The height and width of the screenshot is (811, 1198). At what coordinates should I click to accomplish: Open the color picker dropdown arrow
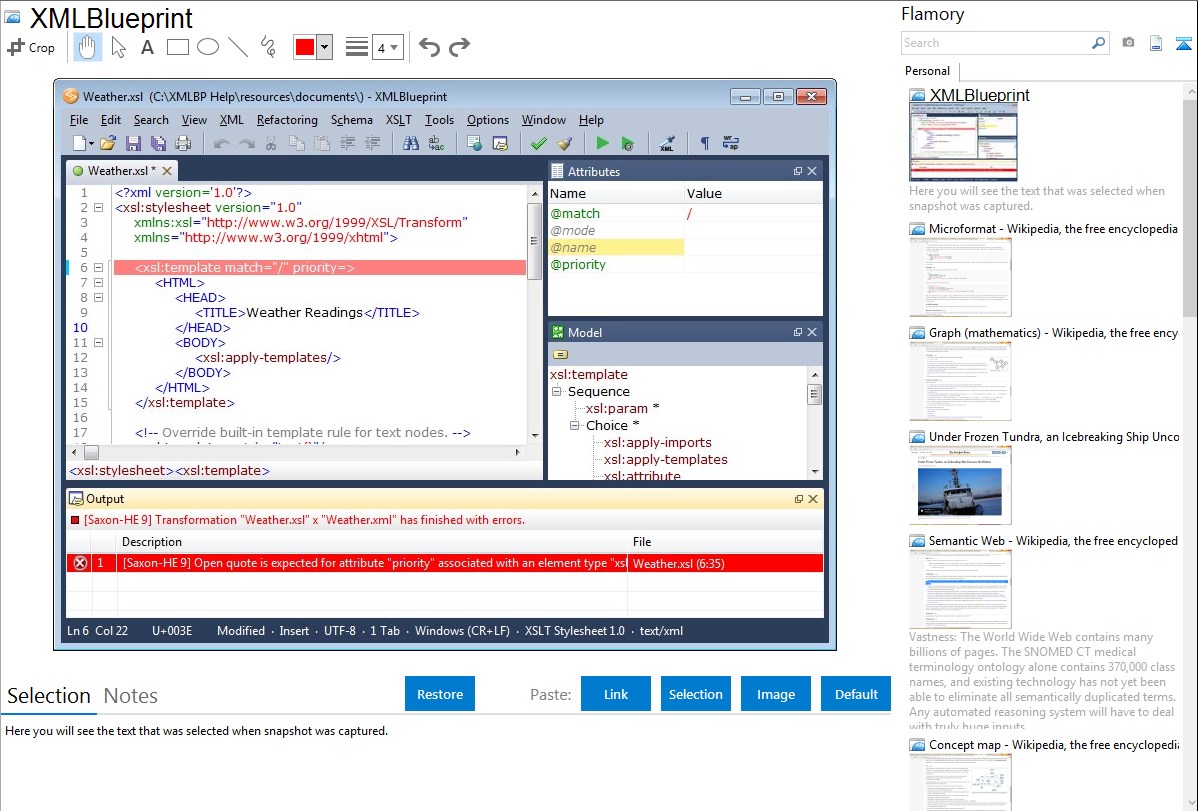pos(324,47)
